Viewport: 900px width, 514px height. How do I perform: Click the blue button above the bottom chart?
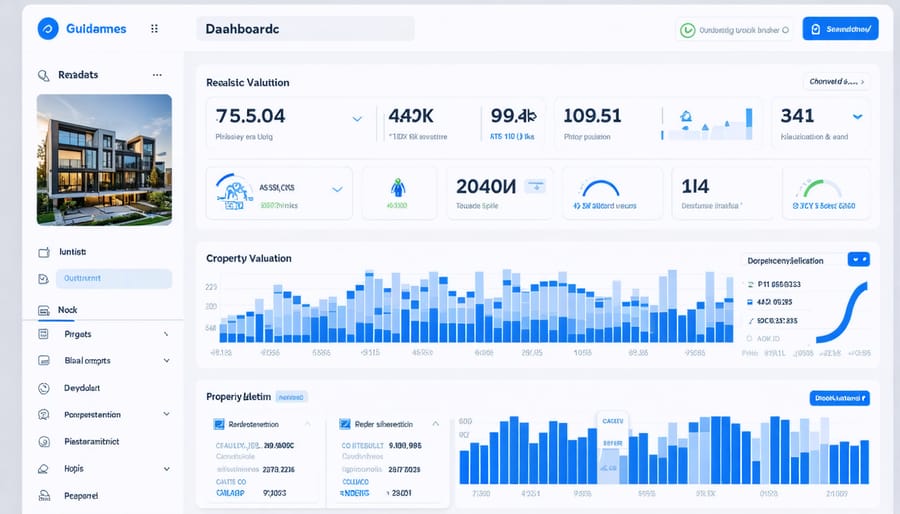coord(838,398)
